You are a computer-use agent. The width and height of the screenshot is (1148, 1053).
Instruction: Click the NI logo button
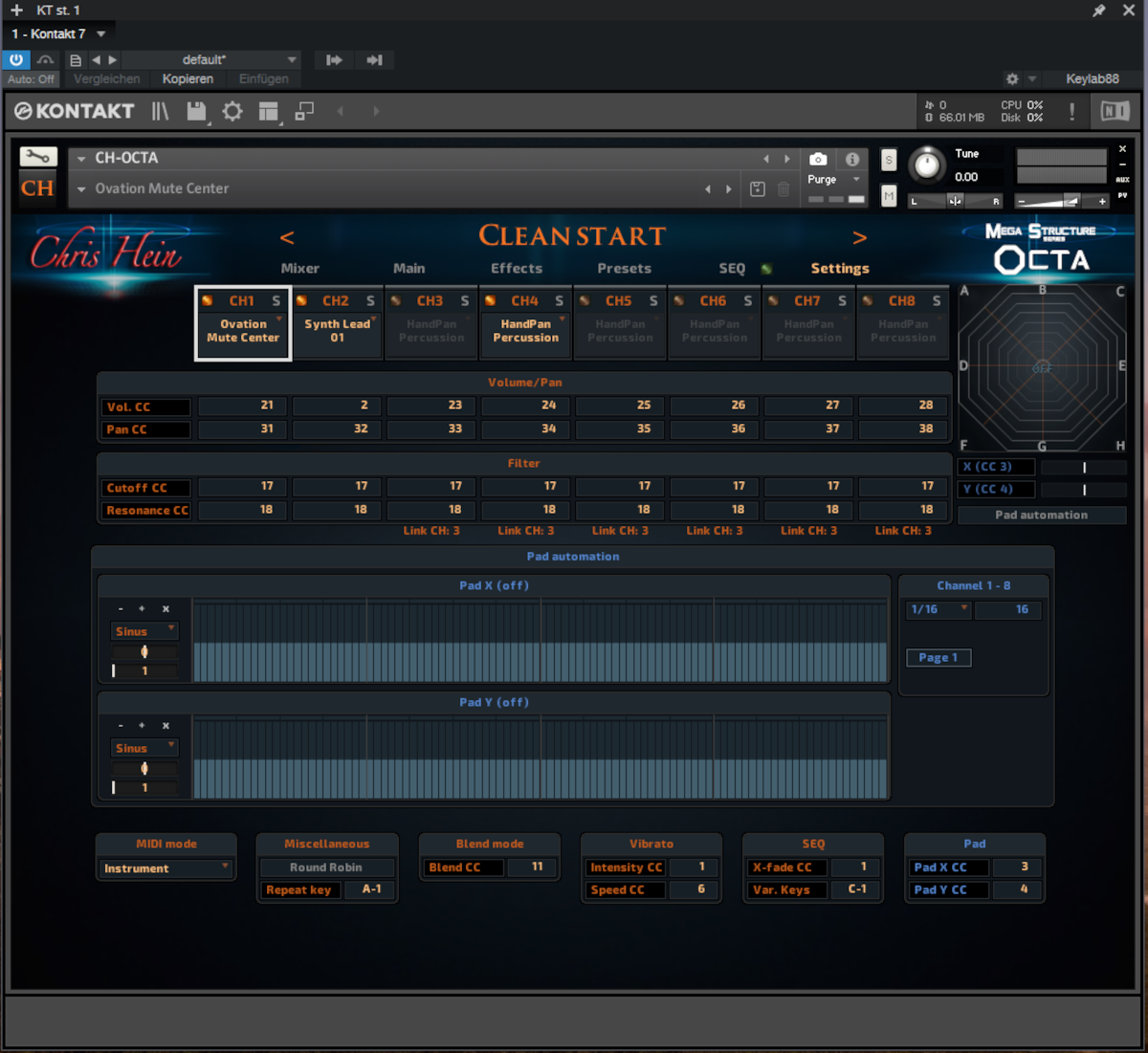tap(1115, 112)
